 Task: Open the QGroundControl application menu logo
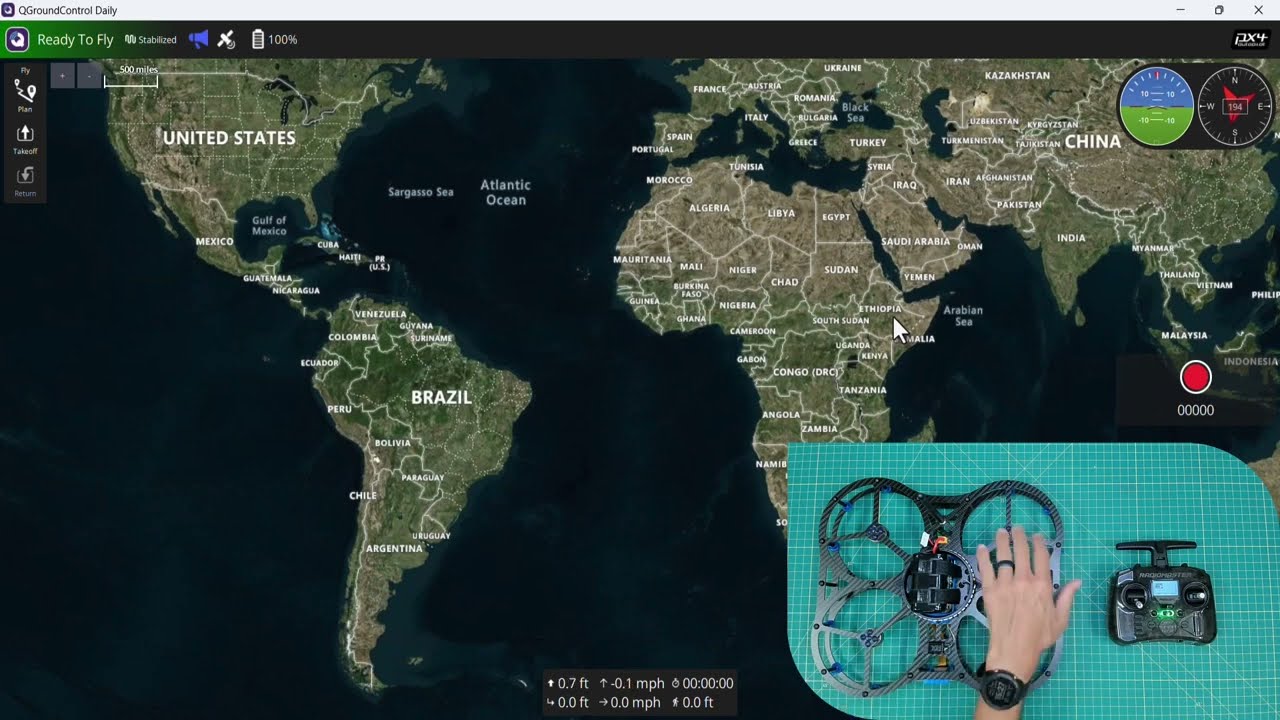(17, 40)
